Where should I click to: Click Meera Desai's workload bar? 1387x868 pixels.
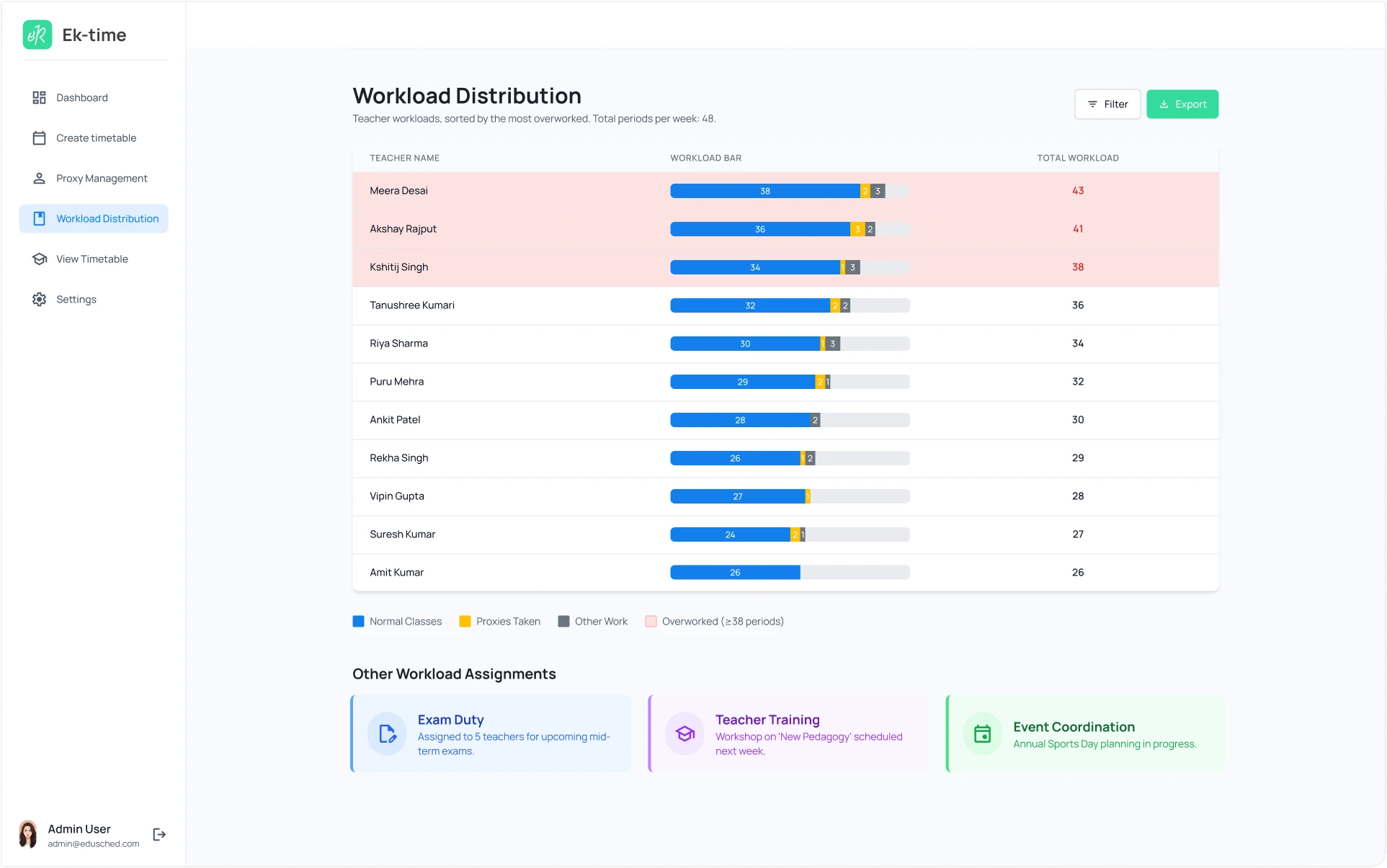click(790, 191)
